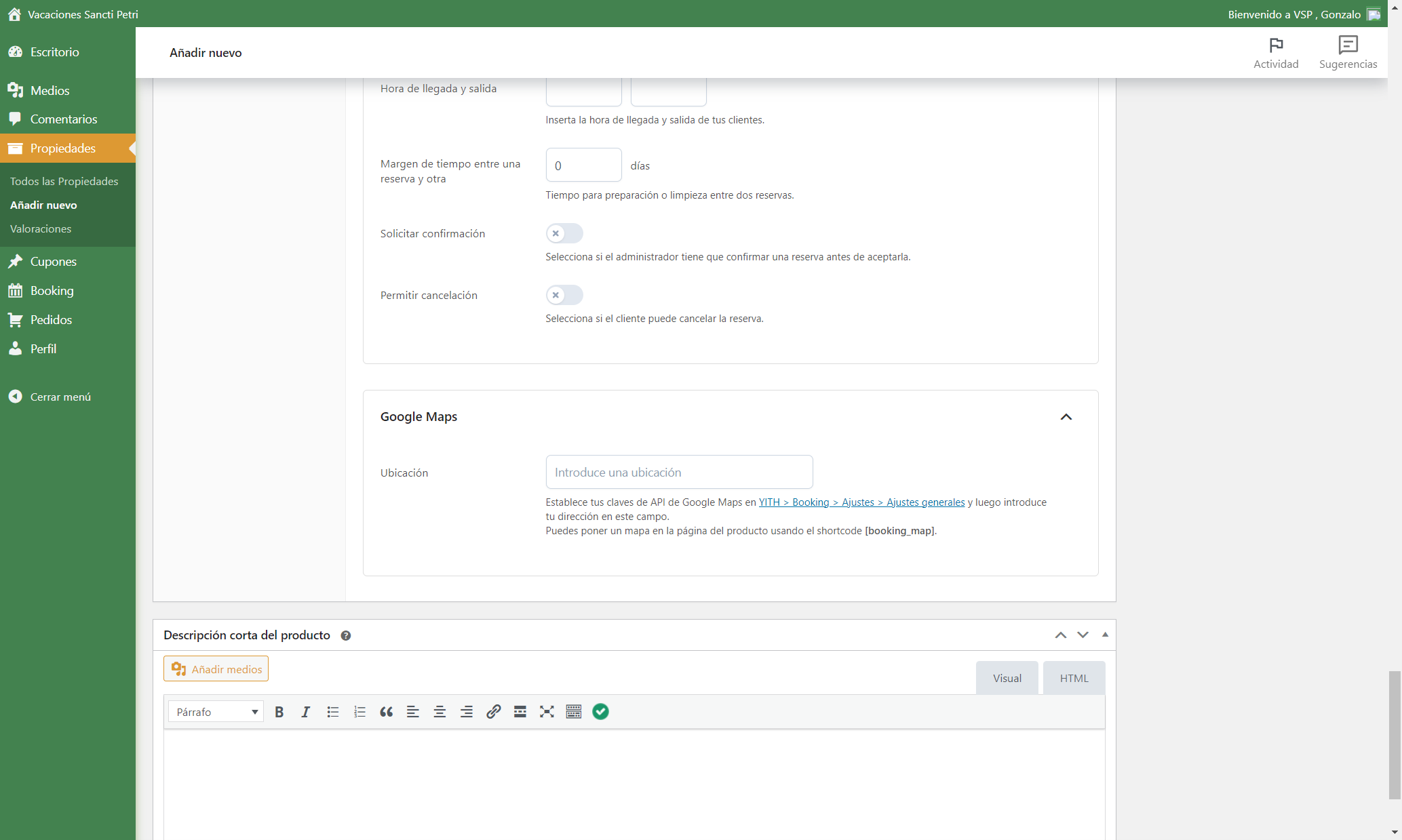Open the Sugerencias panel
This screenshot has height=840, width=1402.
coord(1348,53)
